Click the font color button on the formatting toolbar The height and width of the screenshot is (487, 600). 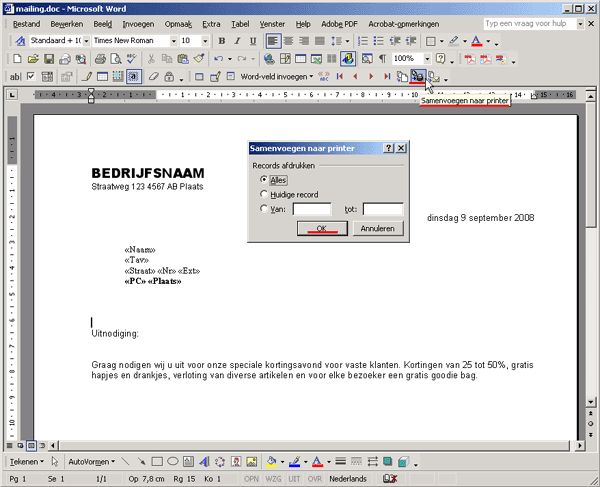pos(476,41)
